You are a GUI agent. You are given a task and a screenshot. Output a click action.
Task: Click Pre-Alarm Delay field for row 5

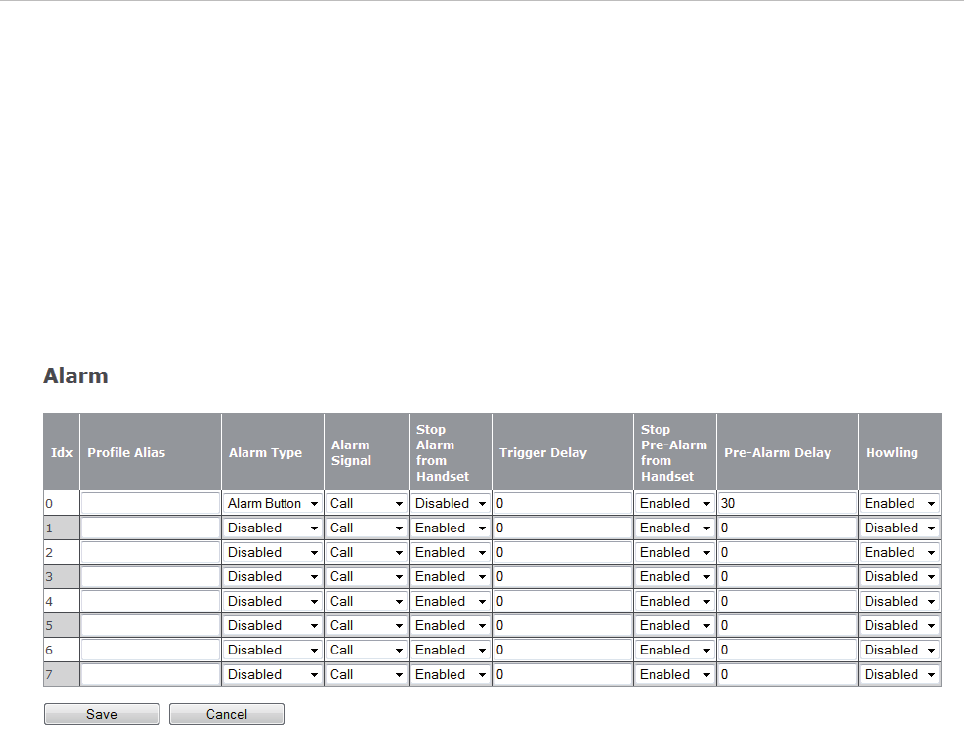point(788,625)
